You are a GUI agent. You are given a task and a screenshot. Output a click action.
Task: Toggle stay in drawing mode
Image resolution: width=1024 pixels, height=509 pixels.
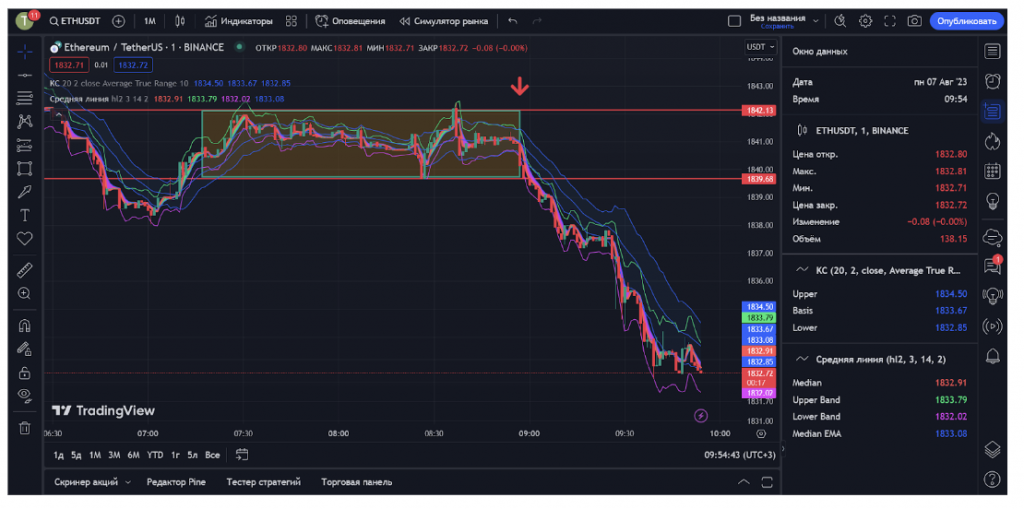tap(25, 349)
